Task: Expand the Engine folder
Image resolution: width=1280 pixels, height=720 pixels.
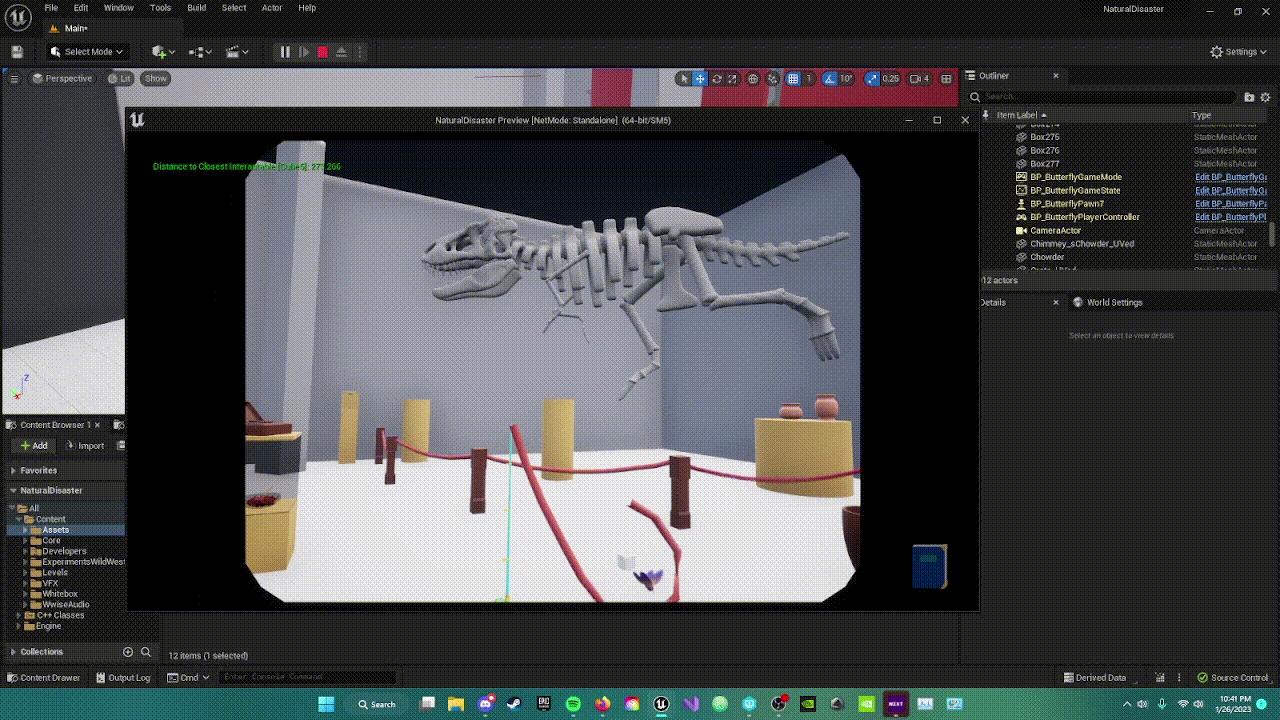Action: (x=20, y=626)
